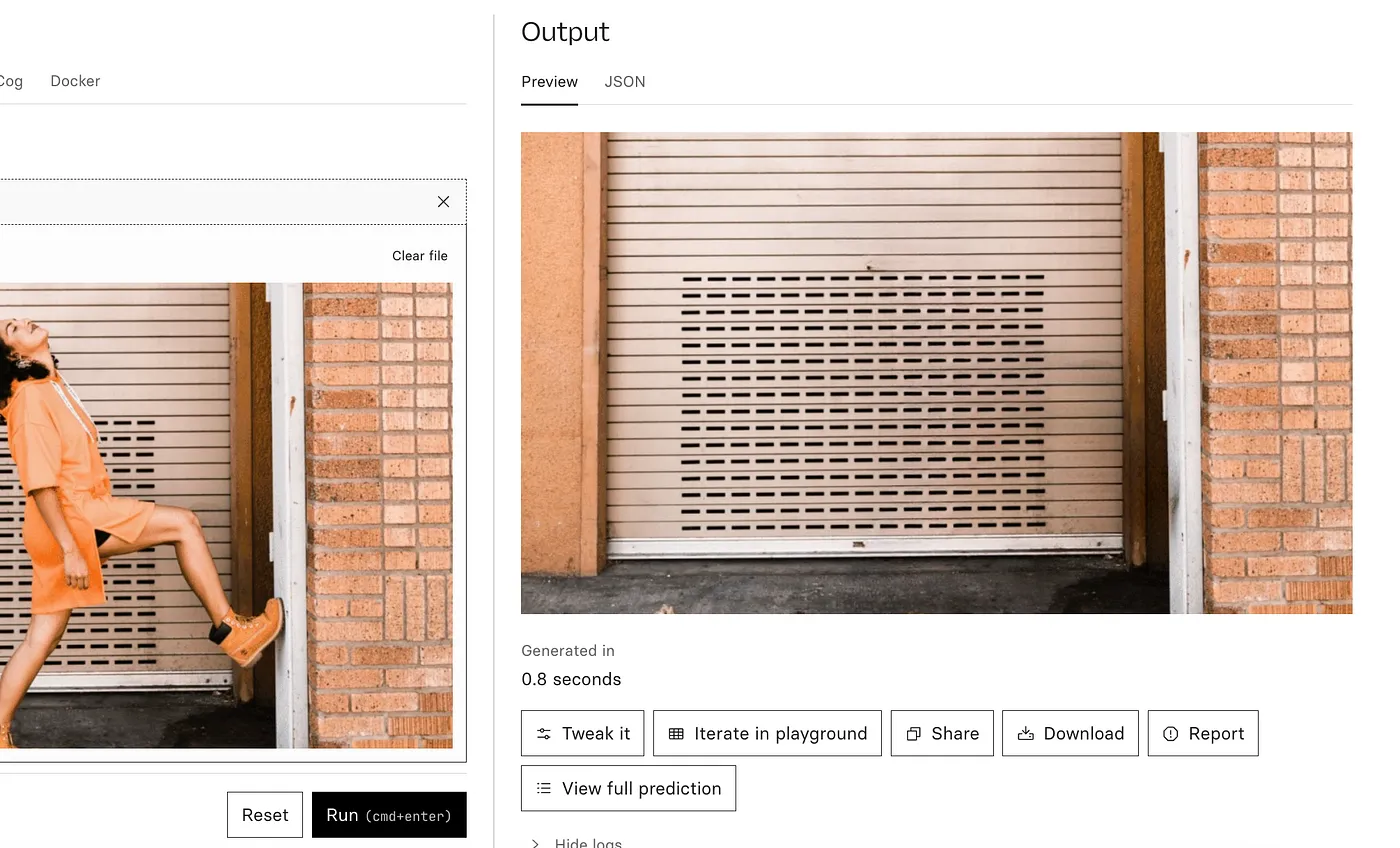
Task: Click the Tweak it button label
Action: tap(596, 734)
